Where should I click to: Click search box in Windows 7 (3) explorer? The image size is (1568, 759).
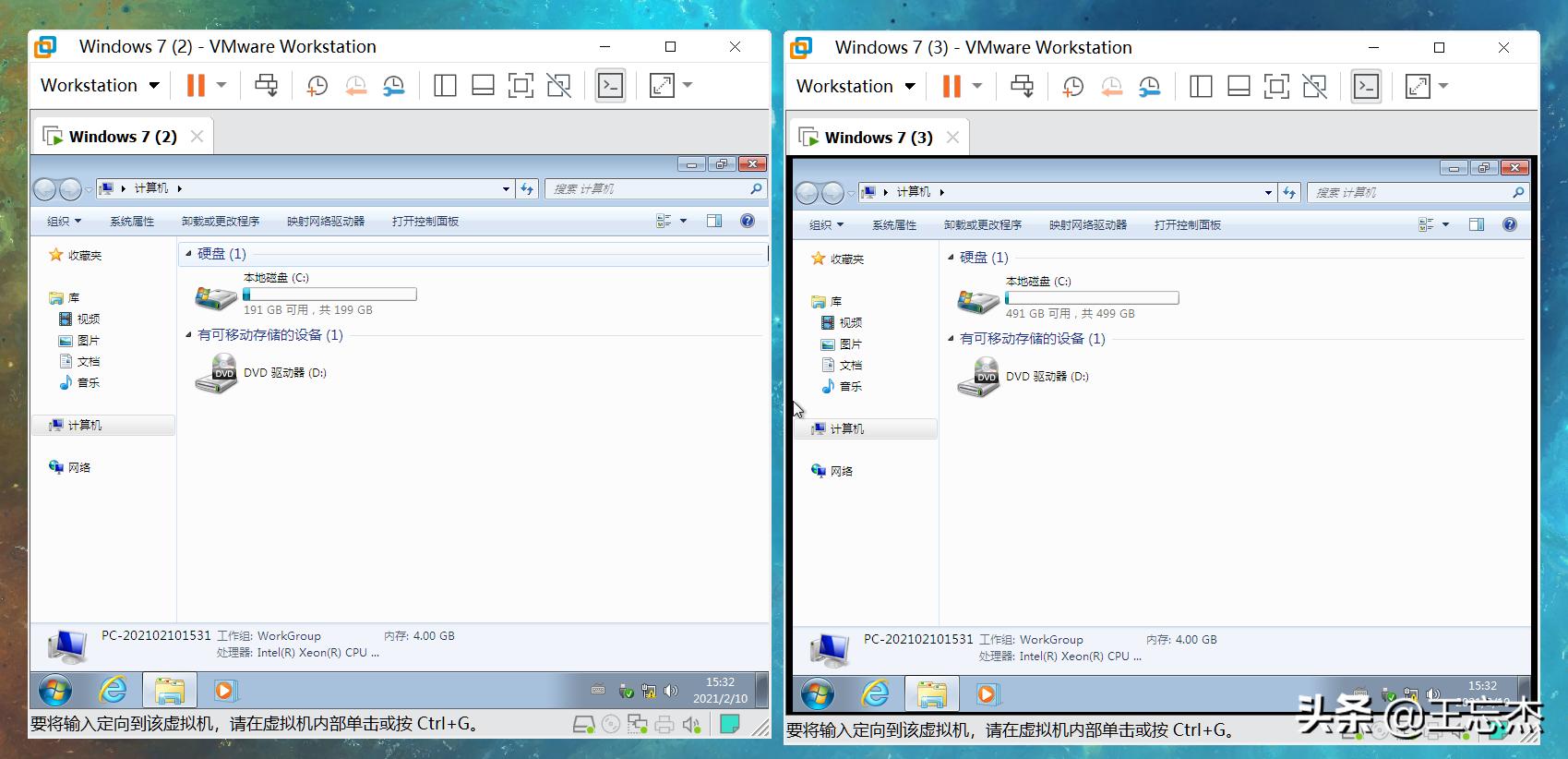click(x=1418, y=192)
